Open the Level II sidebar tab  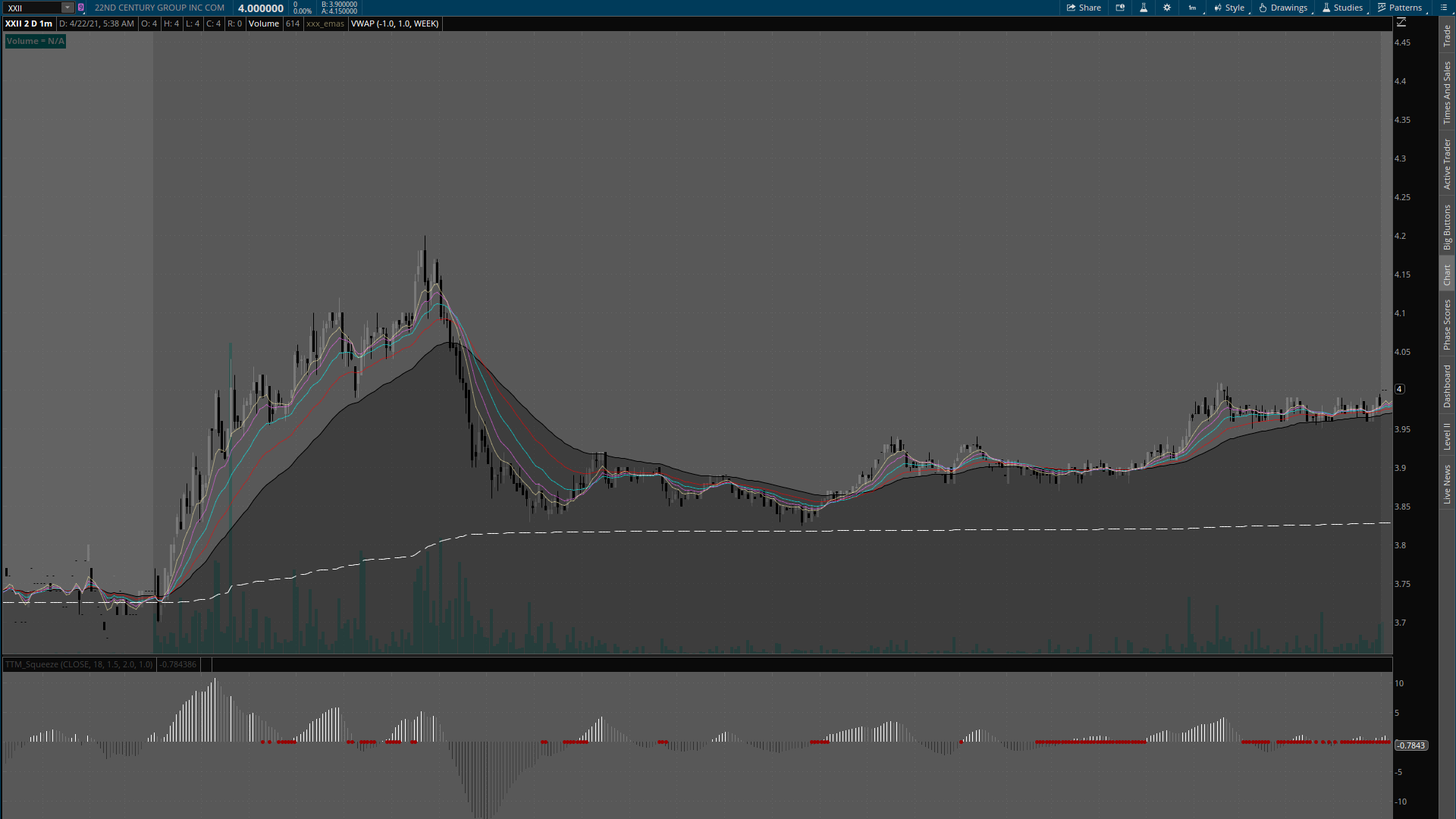[1447, 436]
